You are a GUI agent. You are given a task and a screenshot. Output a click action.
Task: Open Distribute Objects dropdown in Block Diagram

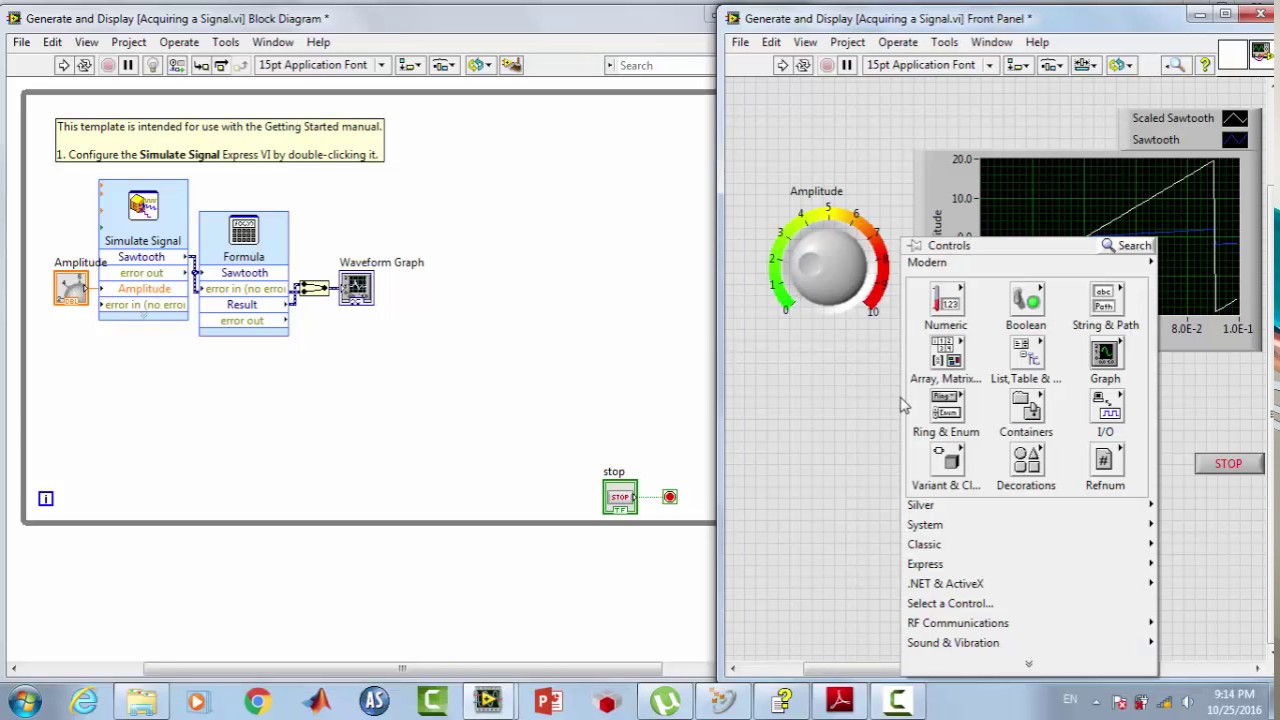point(443,65)
